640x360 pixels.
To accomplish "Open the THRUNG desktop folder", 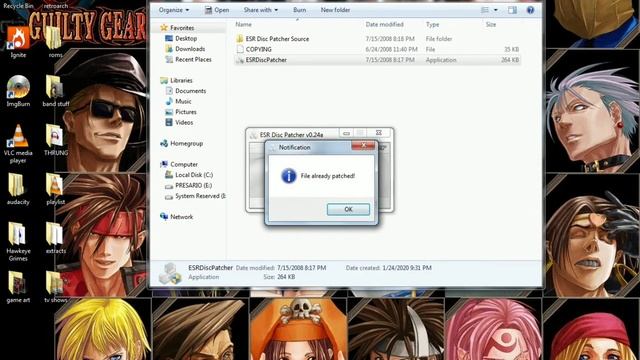I will tap(55, 140).
